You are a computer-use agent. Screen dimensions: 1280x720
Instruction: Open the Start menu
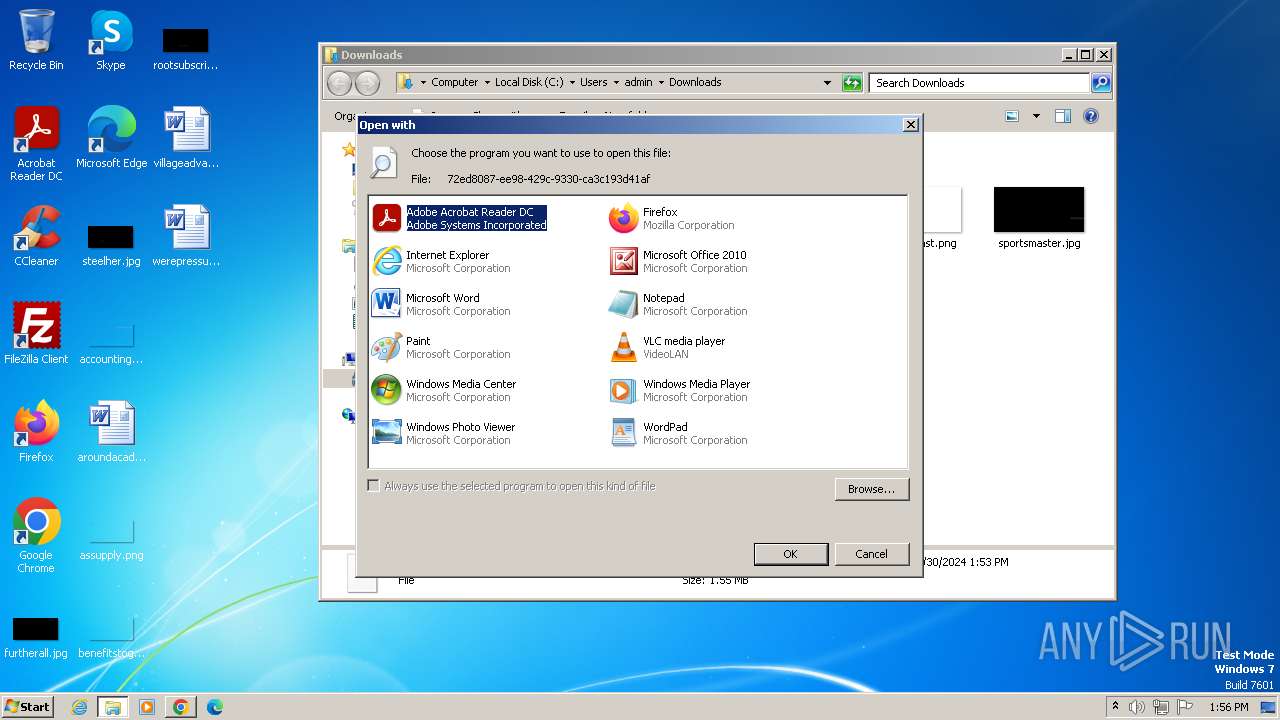pyautogui.click(x=27, y=707)
